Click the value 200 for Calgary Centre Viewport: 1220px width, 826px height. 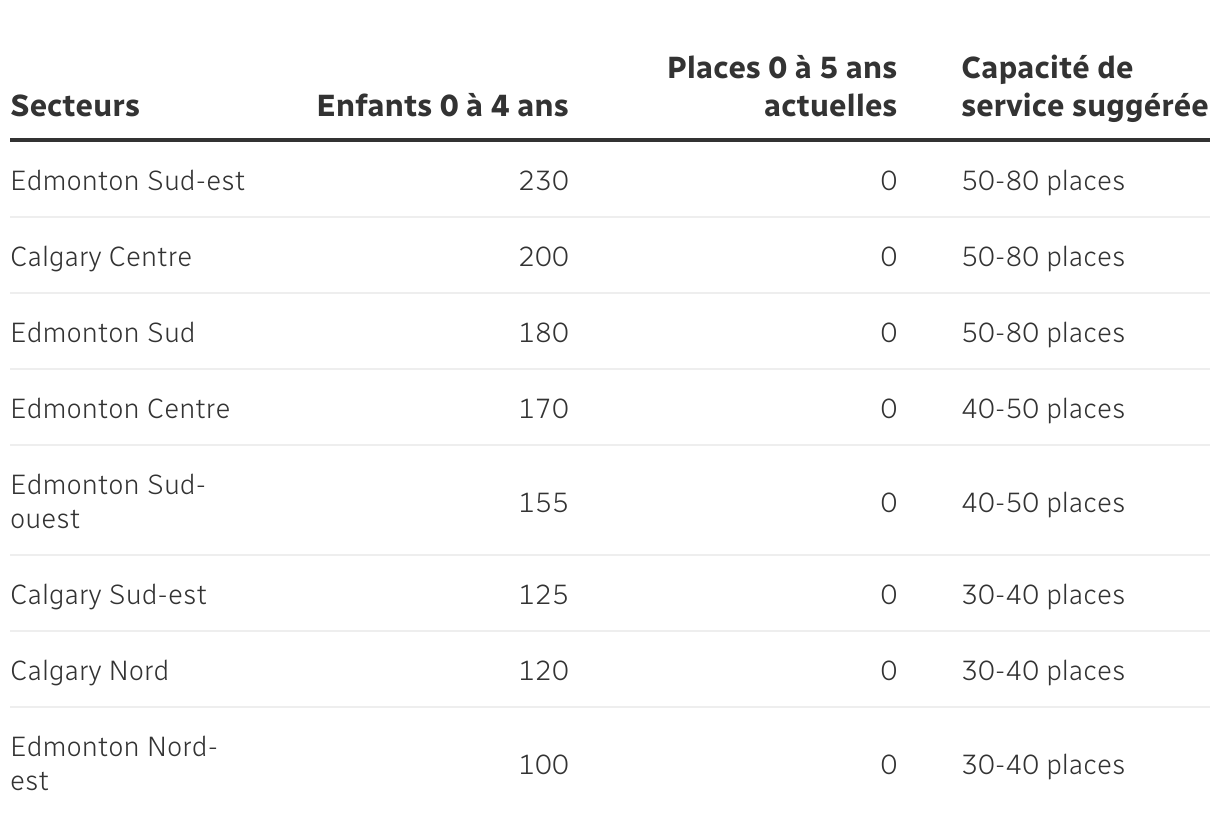(543, 257)
